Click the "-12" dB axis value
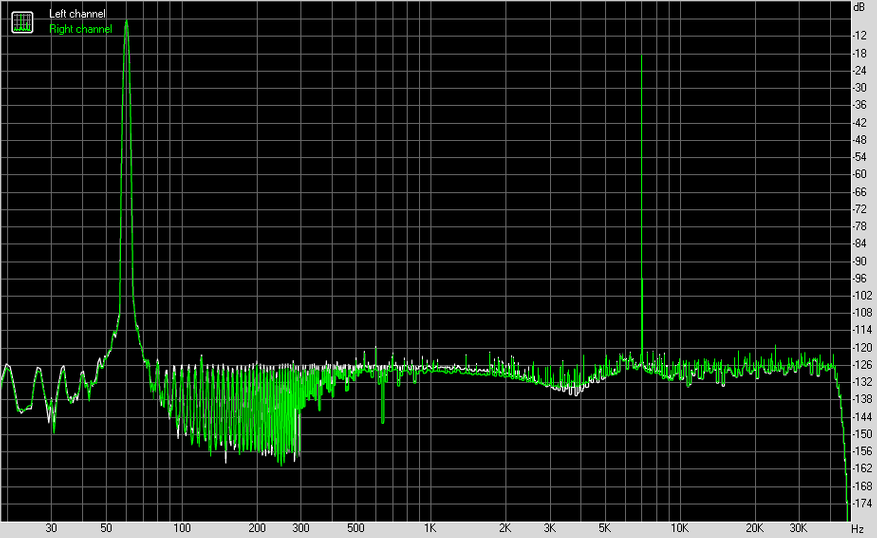 click(860, 35)
